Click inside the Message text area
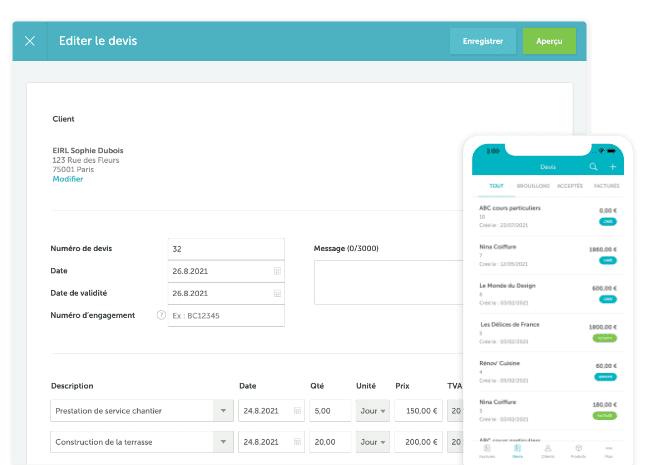This screenshot has width=645, height=465. tap(389, 282)
